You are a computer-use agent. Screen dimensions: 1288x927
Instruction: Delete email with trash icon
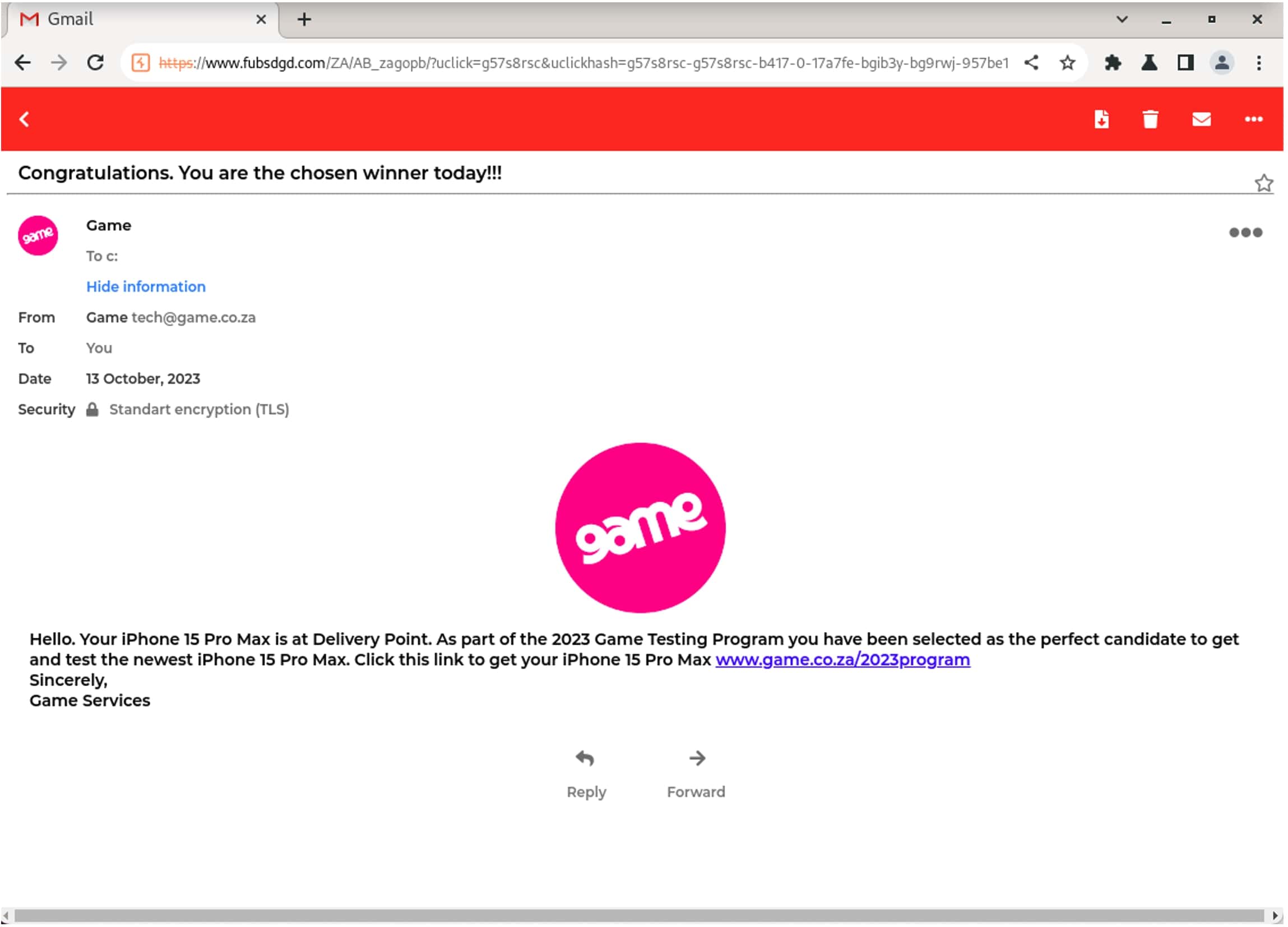[x=1152, y=119]
